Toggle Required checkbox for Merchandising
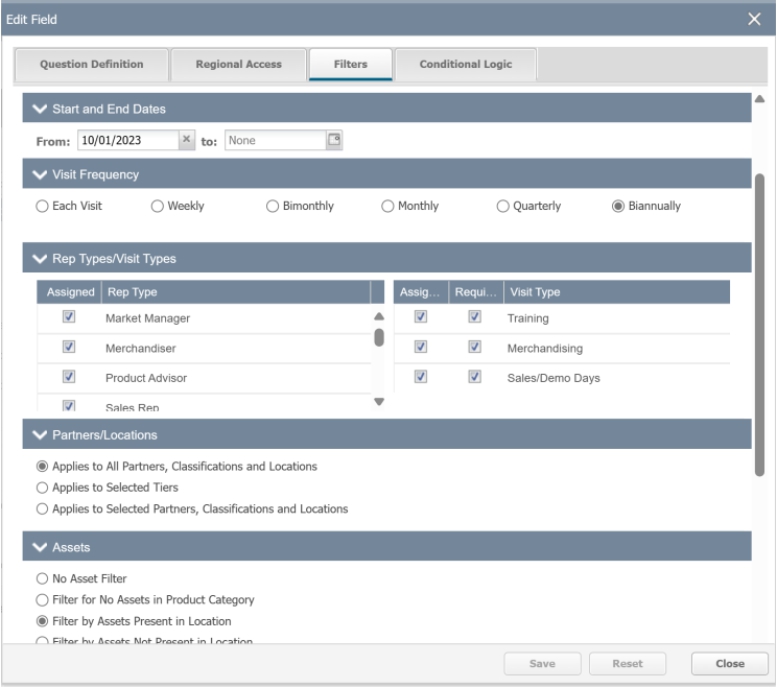 [475, 346]
